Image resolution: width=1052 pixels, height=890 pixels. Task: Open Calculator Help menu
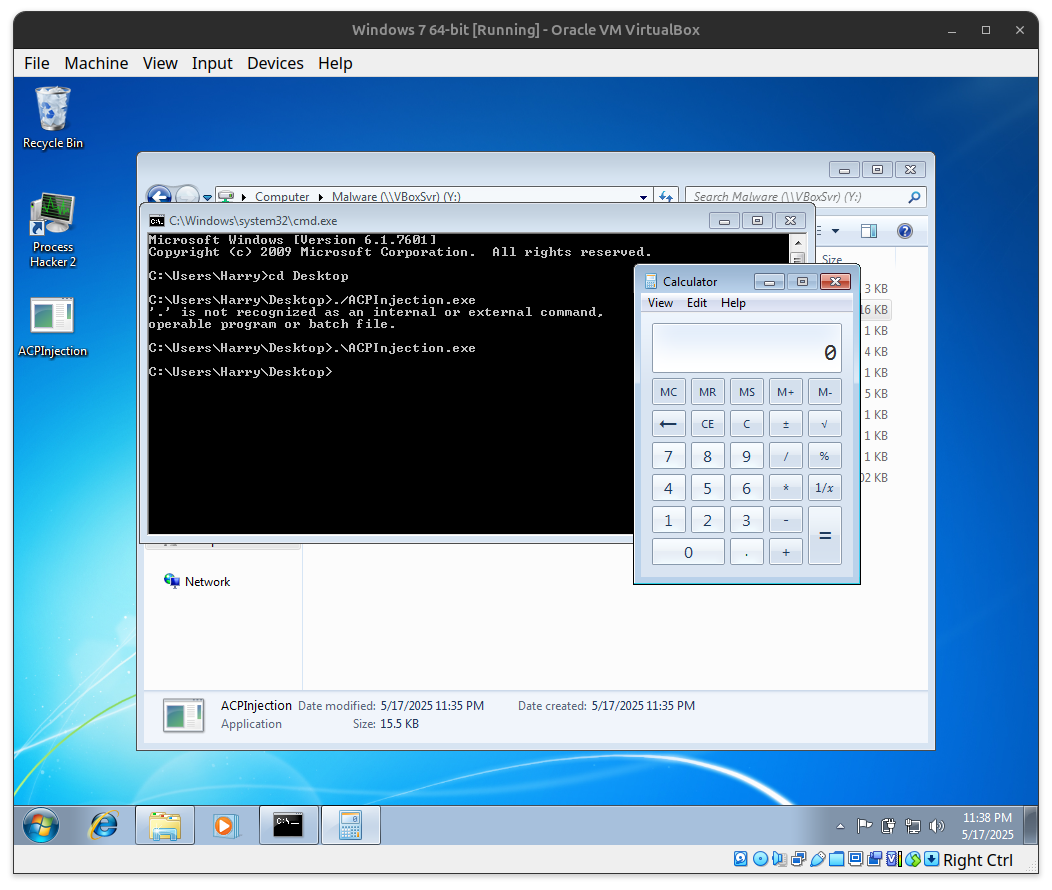point(733,303)
